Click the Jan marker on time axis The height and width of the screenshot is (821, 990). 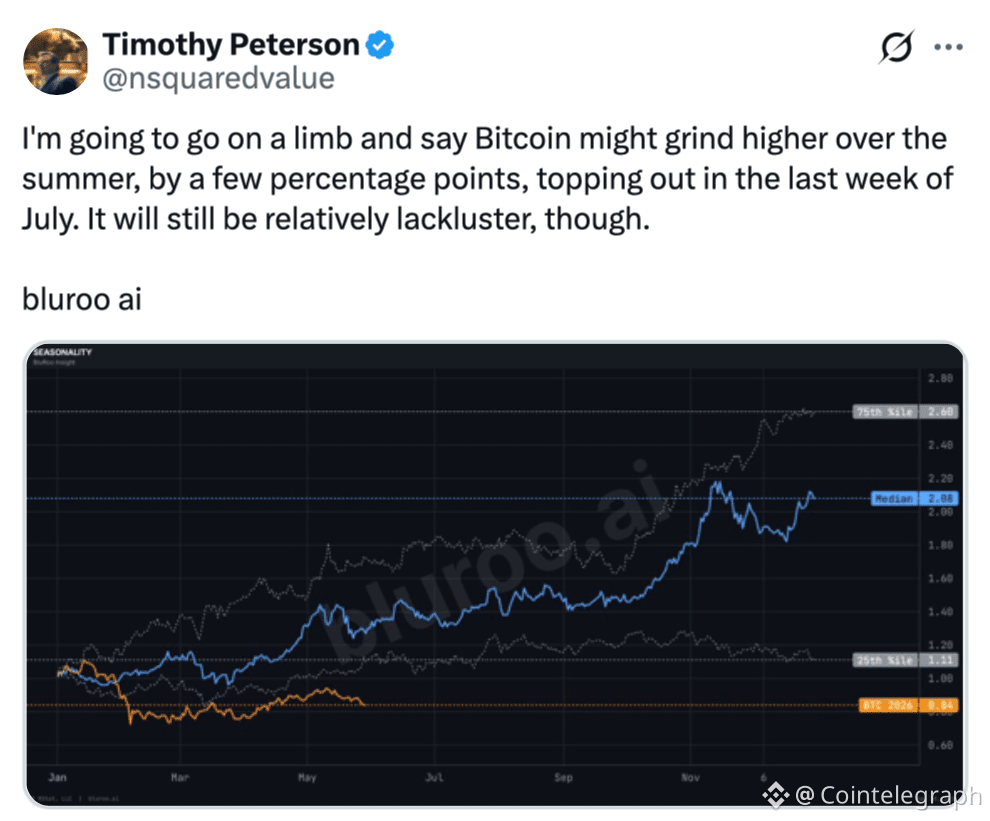coord(57,777)
